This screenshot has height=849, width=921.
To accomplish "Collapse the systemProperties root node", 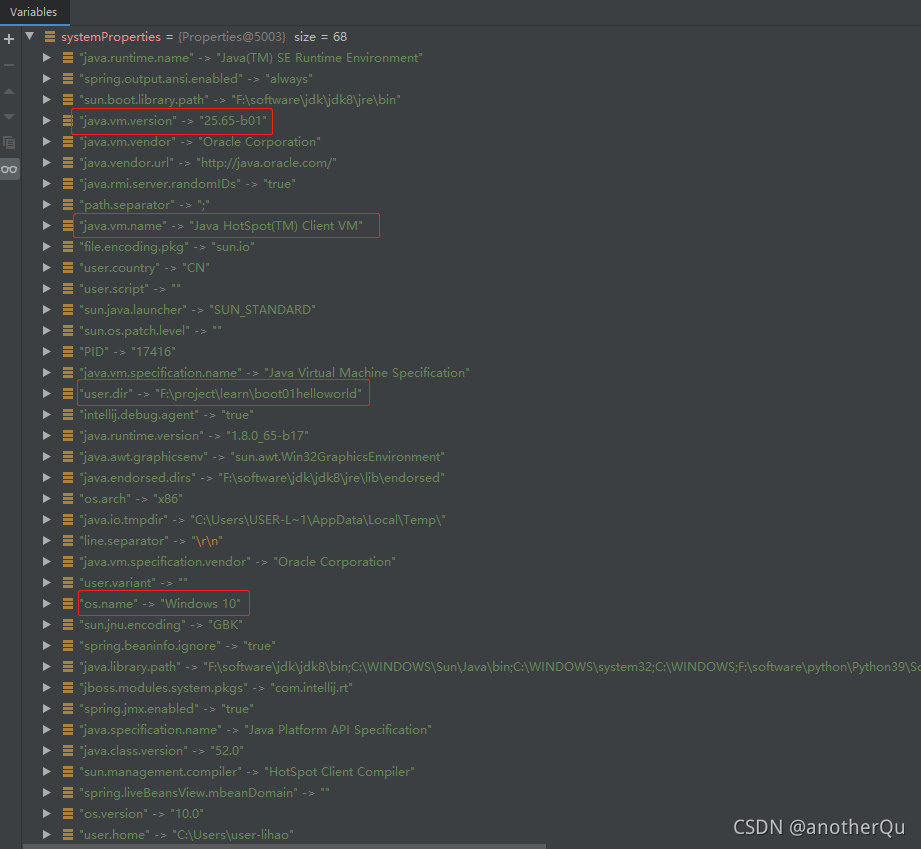I will coord(30,36).
